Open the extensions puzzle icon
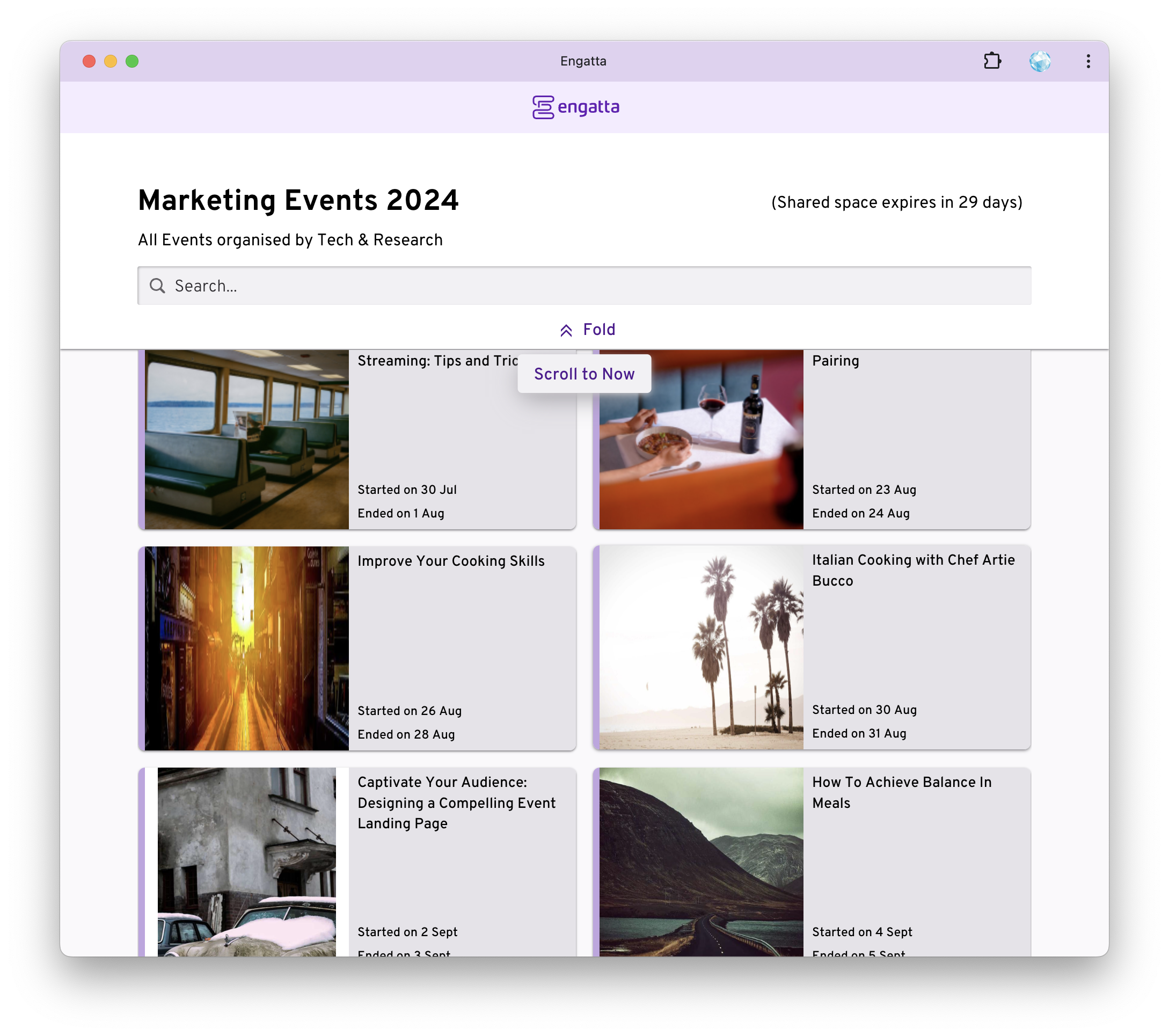 [x=992, y=61]
